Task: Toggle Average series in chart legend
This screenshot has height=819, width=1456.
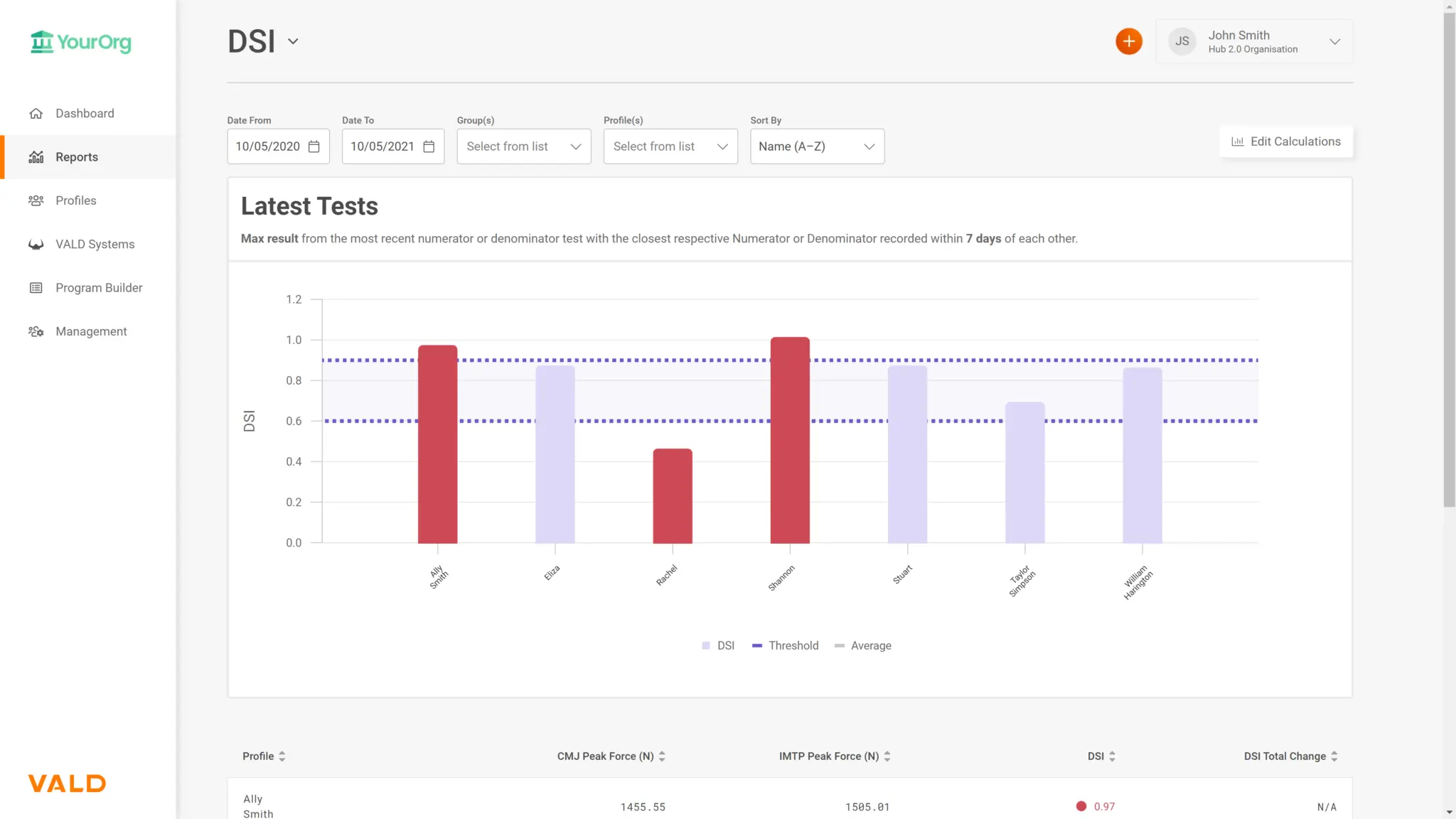Action: coord(862,646)
